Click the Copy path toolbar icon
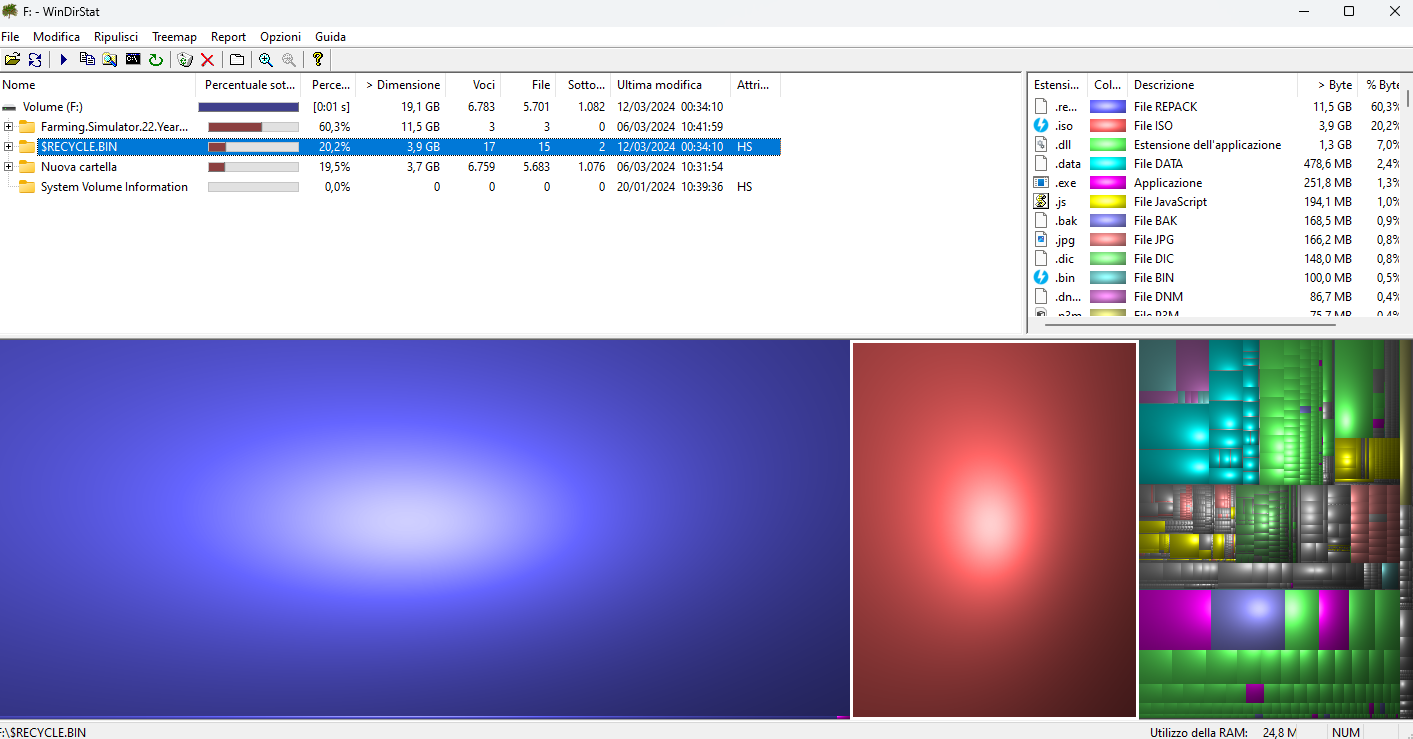Viewport: 1413px width, 739px height. pos(87,60)
